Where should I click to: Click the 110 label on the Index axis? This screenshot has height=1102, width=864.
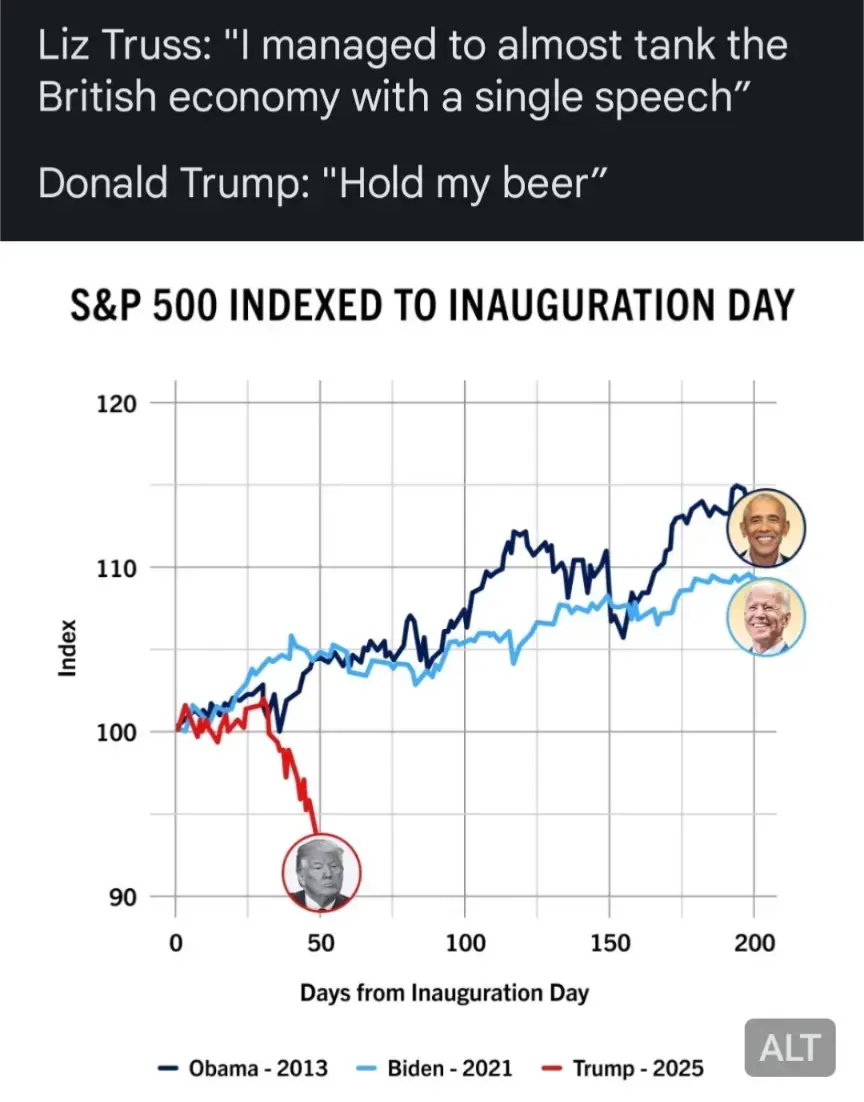coord(116,568)
